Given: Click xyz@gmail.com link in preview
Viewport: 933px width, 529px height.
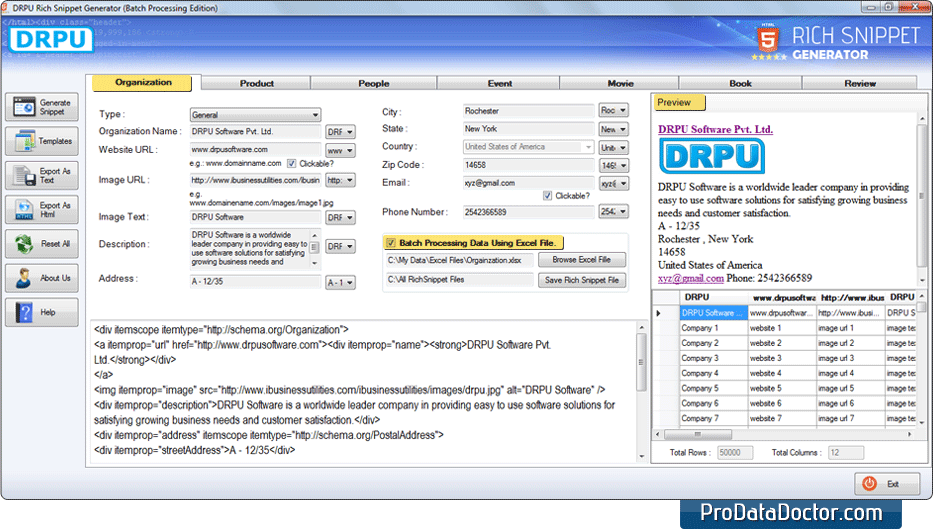Looking at the screenshot, I should point(690,278).
